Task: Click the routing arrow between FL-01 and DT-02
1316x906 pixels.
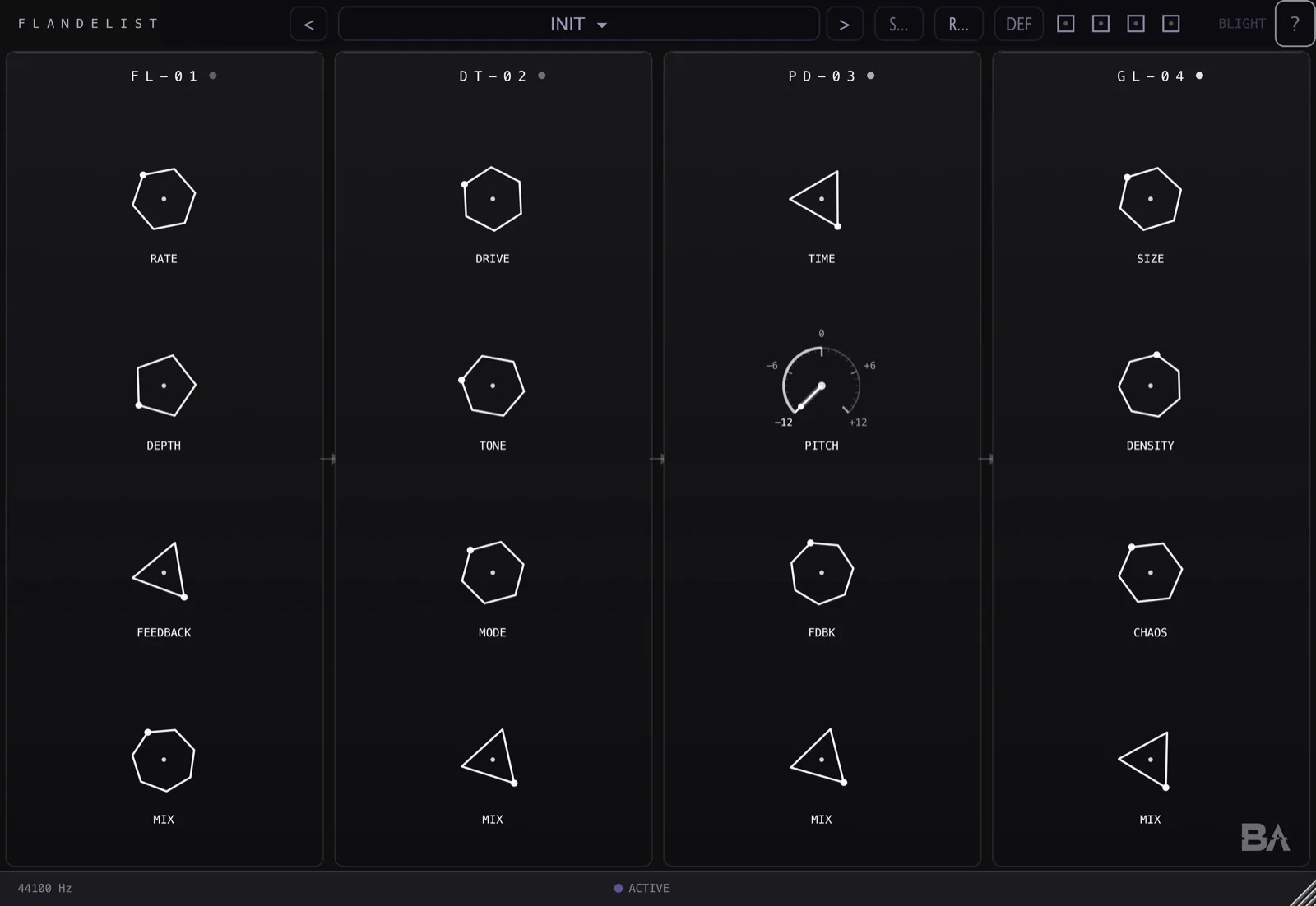Action: click(x=328, y=459)
